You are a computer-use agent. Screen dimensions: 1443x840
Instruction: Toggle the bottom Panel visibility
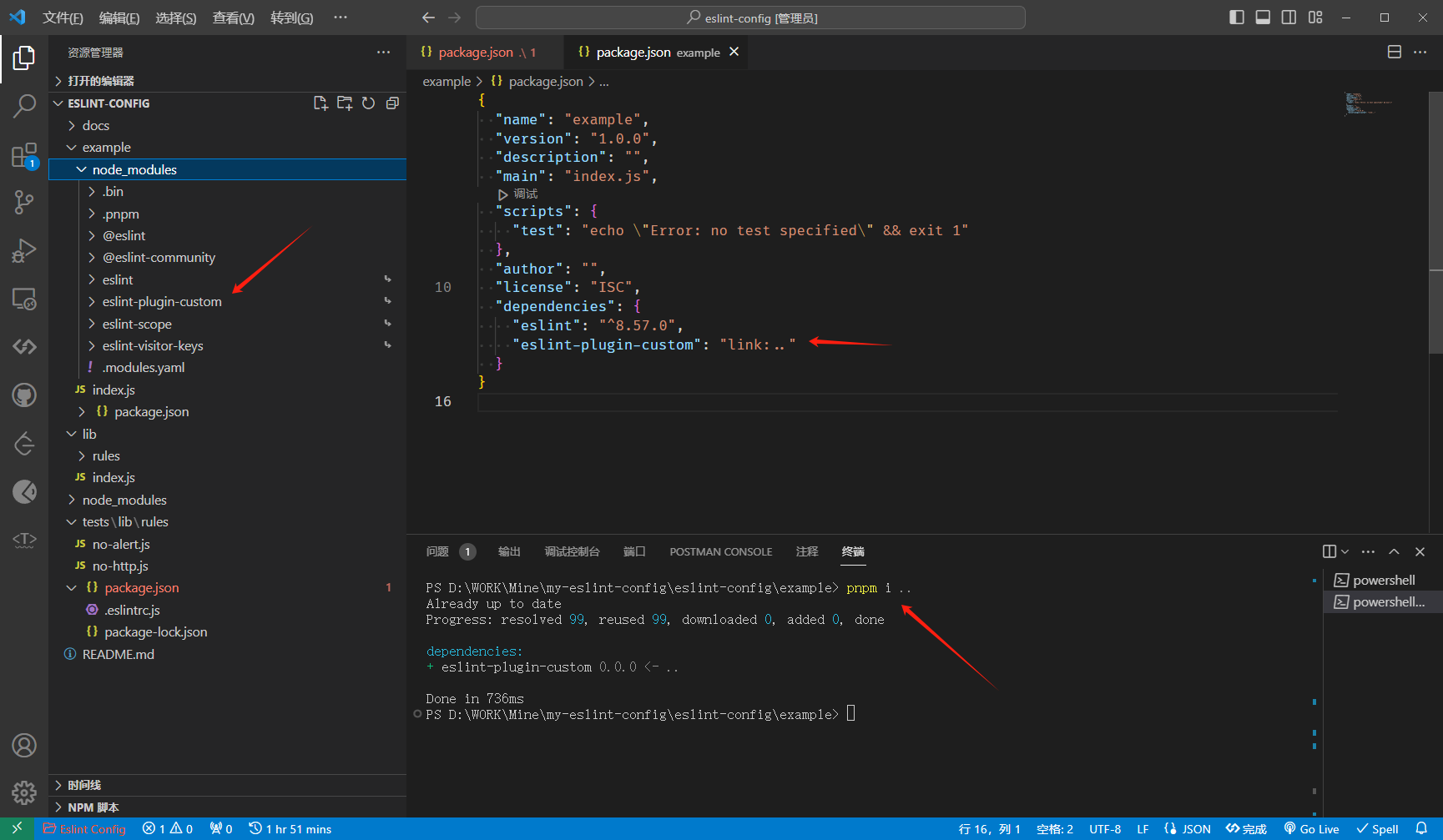point(1263,18)
